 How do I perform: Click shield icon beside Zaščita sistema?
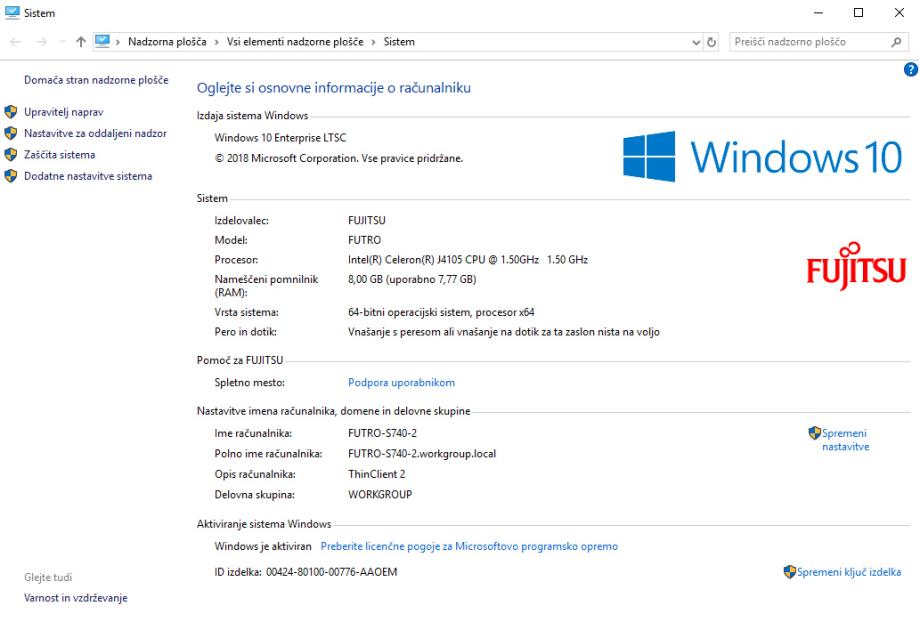(x=11, y=154)
